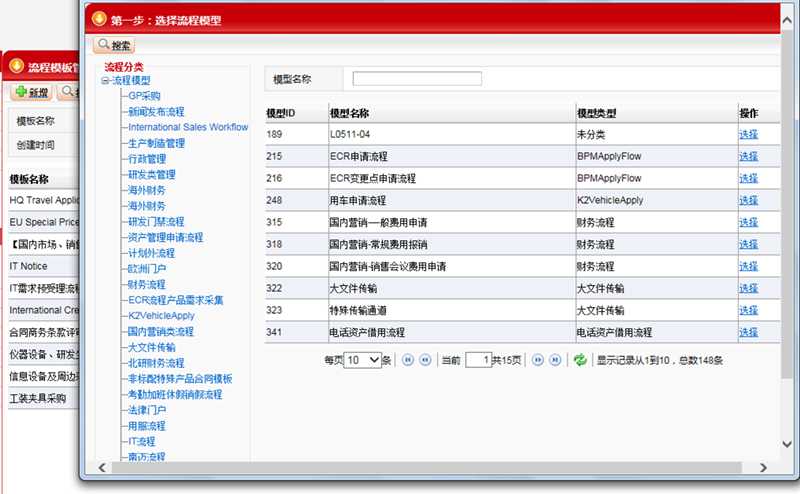Screen dimensions: 800x494
Task: Click 选择 link for 国内营销-常规费用报销 row
Action: coord(748,244)
